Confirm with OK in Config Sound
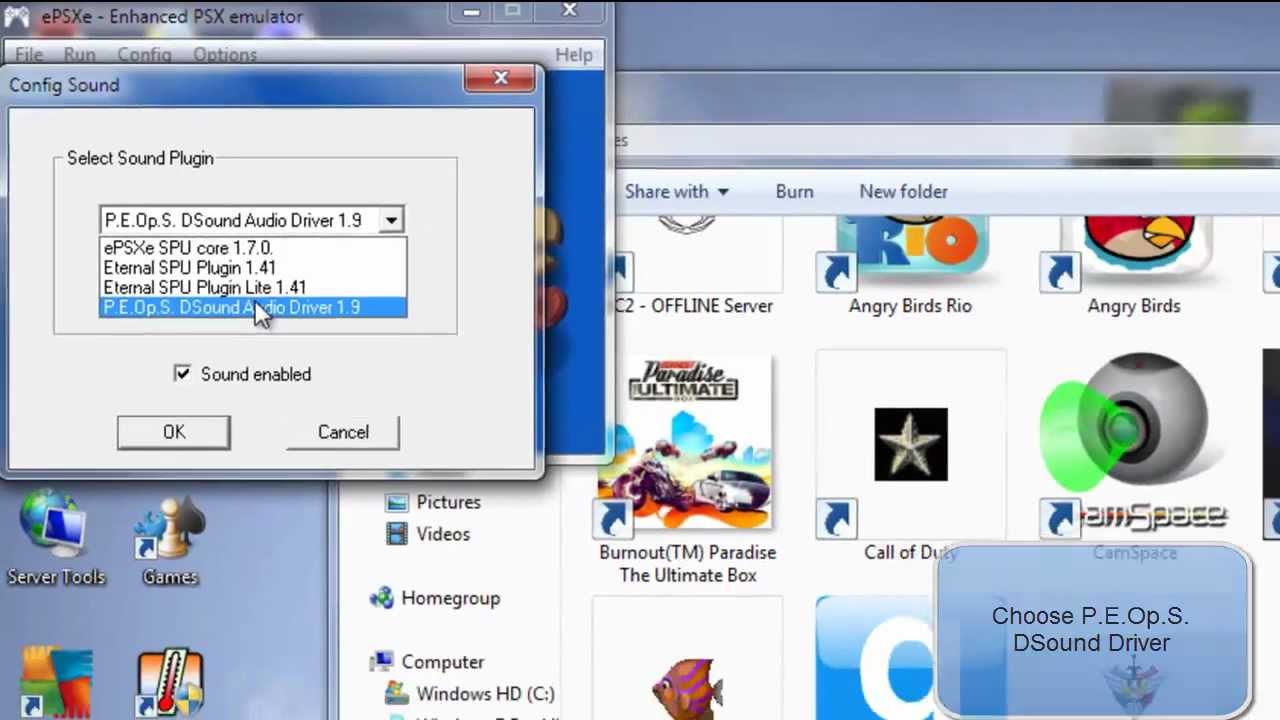The height and width of the screenshot is (720, 1280). (174, 432)
